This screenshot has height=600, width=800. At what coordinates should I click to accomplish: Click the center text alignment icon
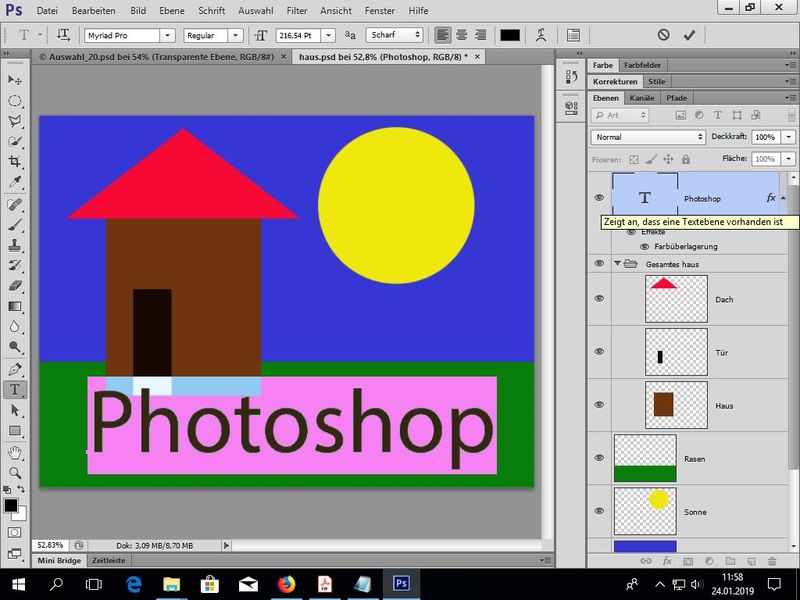point(461,35)
